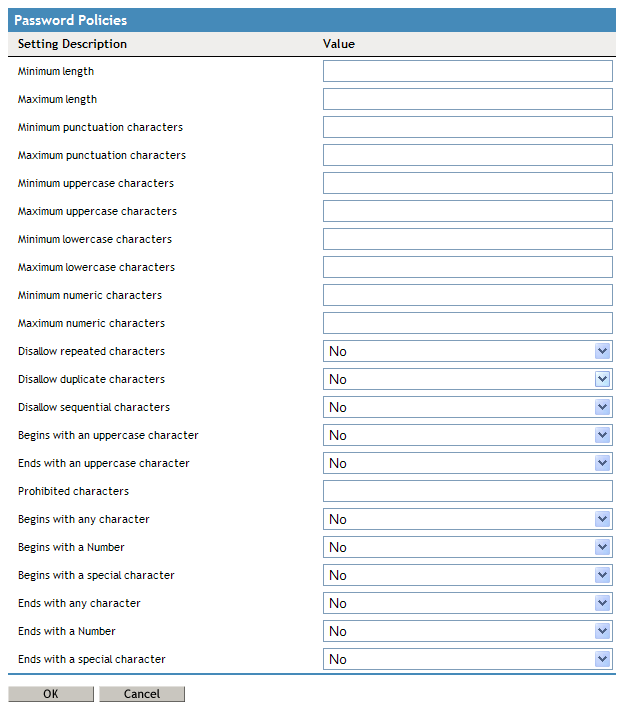Focus the Minimum lowercase characters field
Viewport: 624px width, 714px height.
[467, 239]
